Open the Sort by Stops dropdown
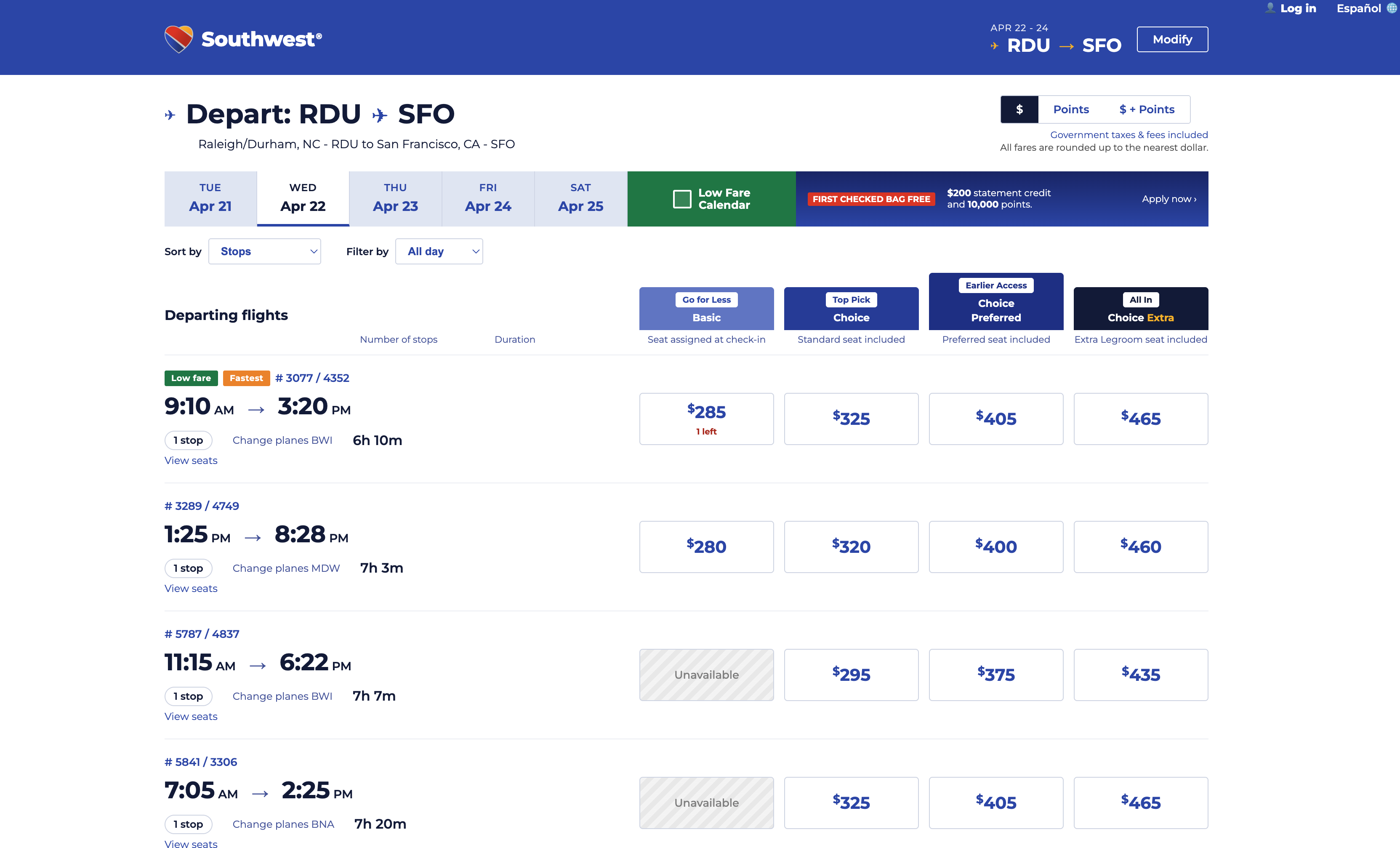Screen dimensions: 1400x848 (x=265, y=251)
